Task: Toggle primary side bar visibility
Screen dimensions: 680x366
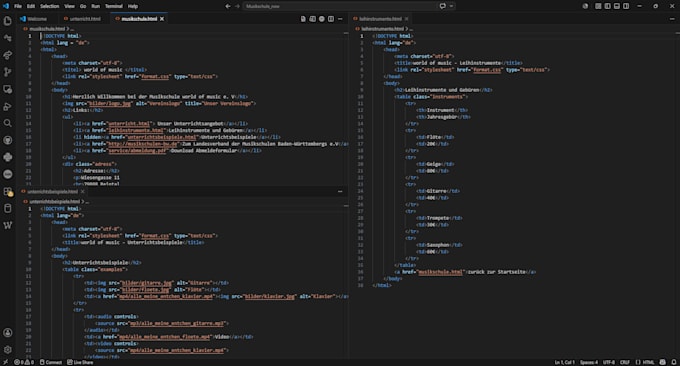Action: [x=608, y=6]
